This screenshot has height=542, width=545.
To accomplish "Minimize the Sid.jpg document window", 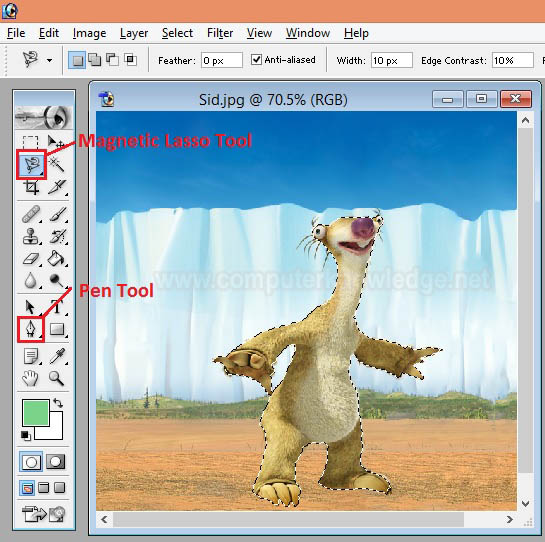I will click(x=447, y=99).
